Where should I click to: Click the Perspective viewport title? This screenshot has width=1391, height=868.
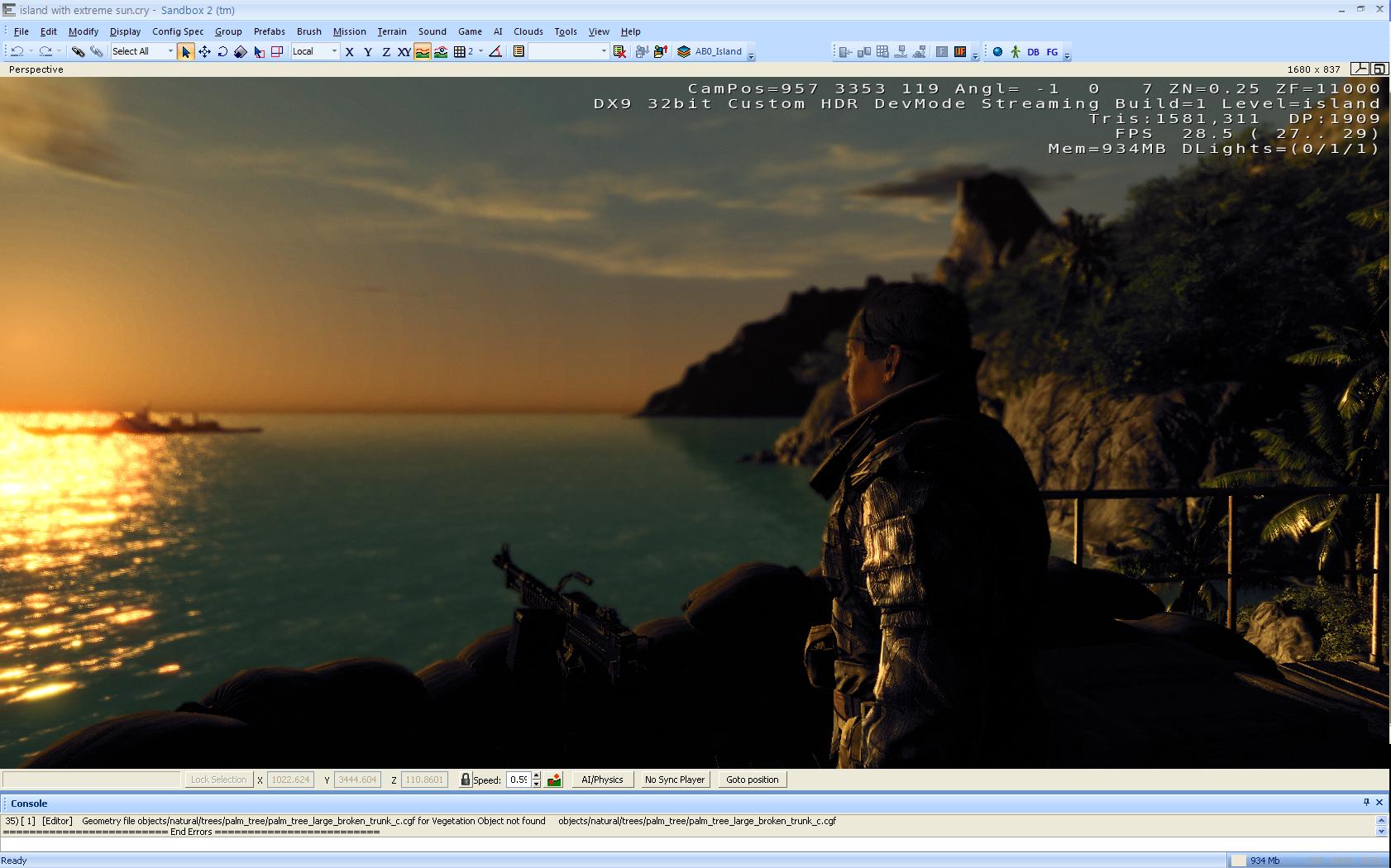click(x=36, y=69)
